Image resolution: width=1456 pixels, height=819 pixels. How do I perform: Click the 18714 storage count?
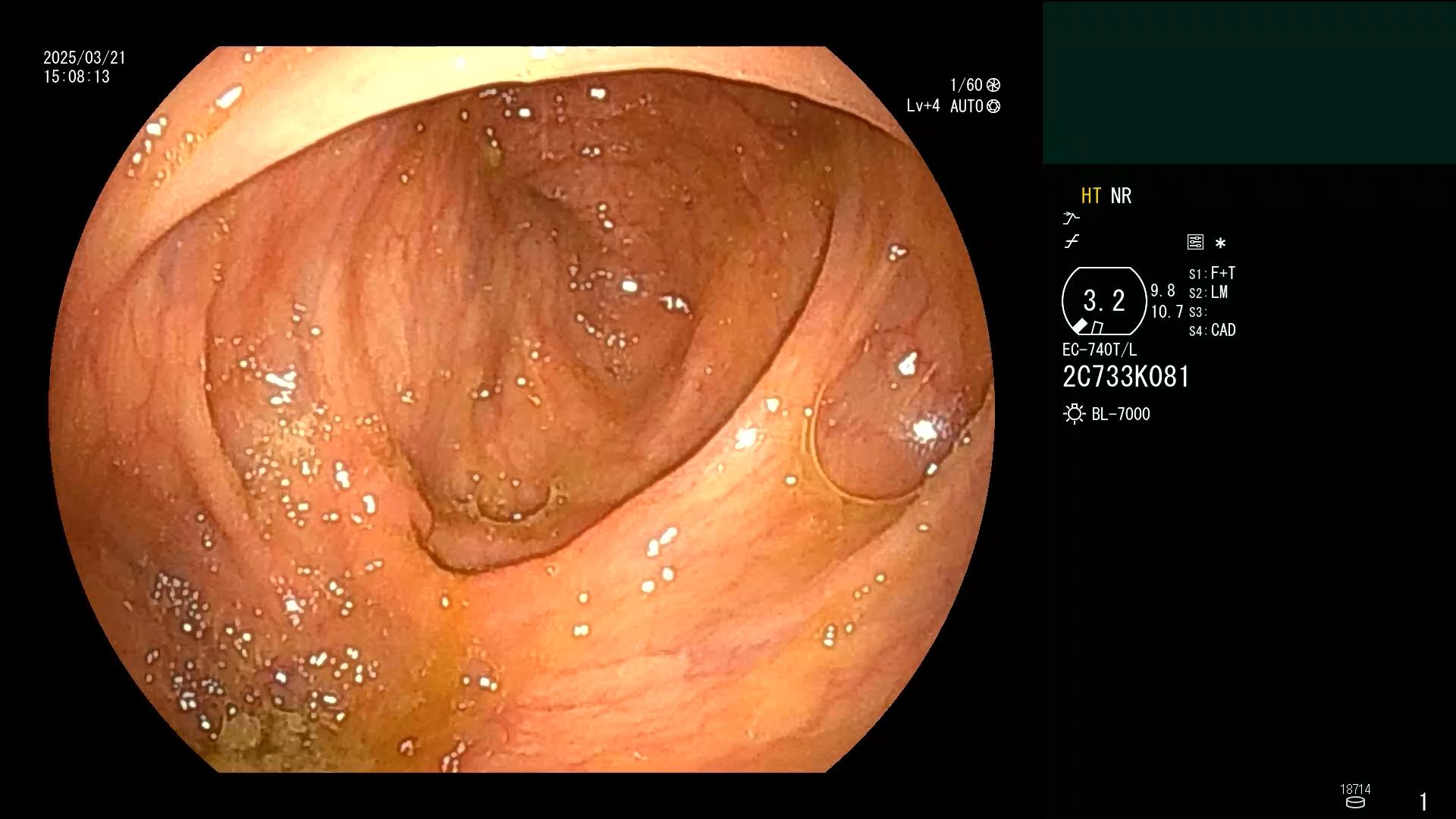tap(1355, 789)
